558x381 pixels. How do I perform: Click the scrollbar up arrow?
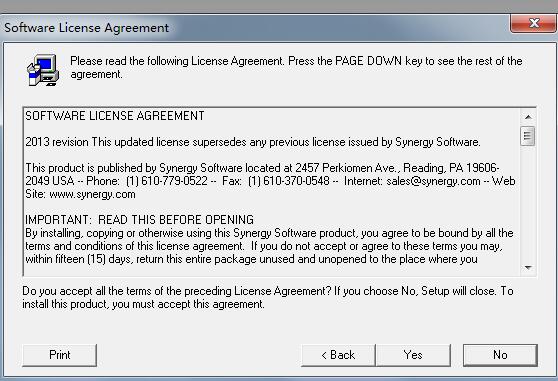pyautogui.click(x=528, y=117)
